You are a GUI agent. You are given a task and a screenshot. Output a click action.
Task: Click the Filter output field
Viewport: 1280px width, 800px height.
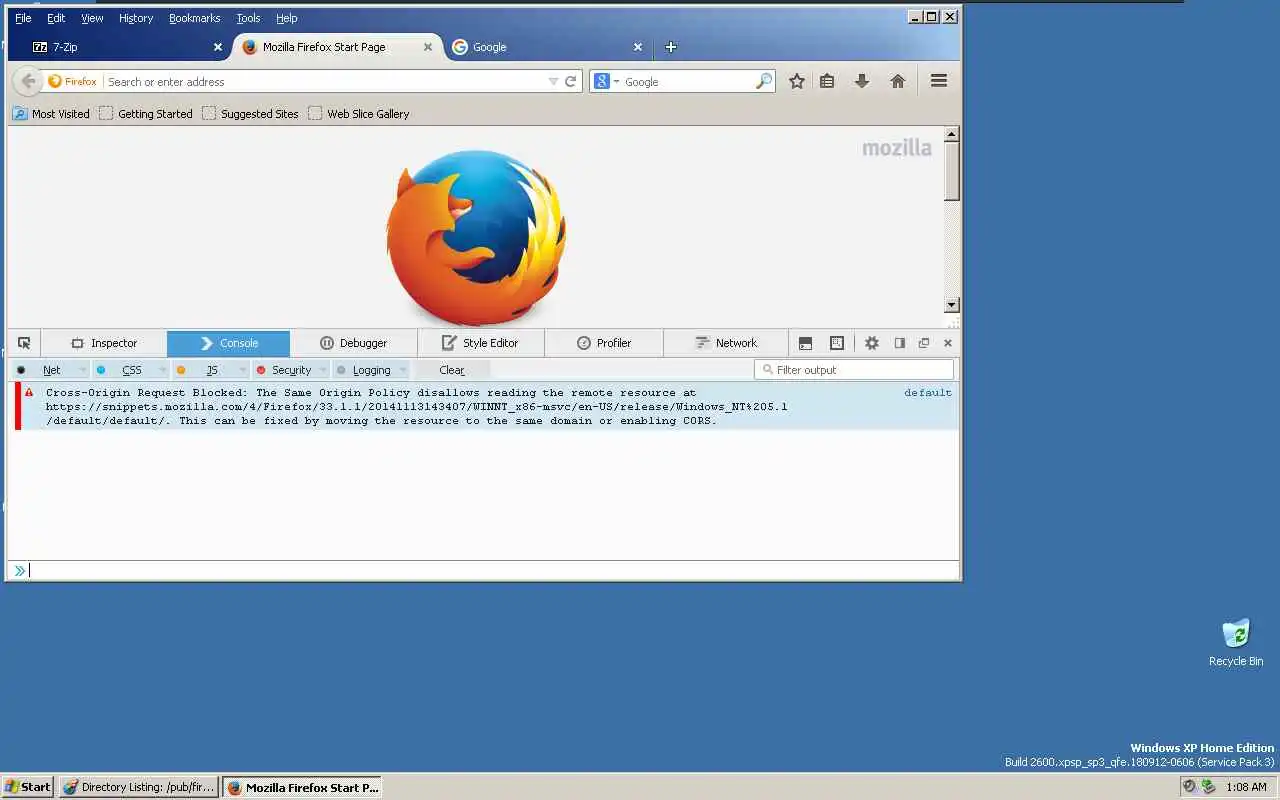[x=854, y=370]
